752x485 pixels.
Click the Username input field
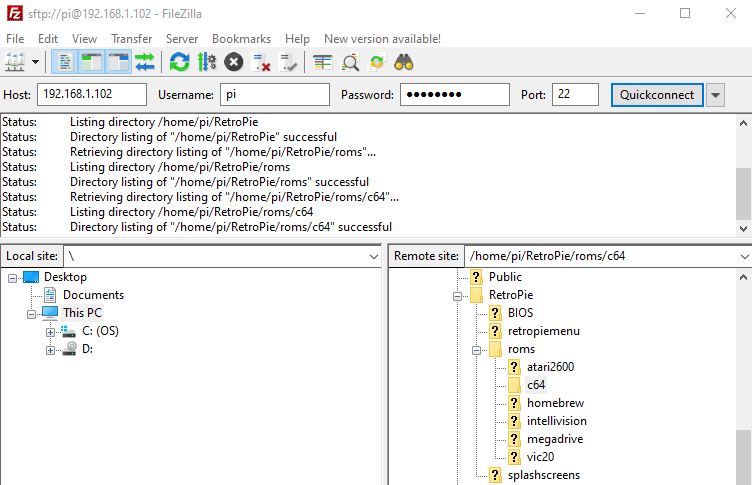[x=275, y=95]
